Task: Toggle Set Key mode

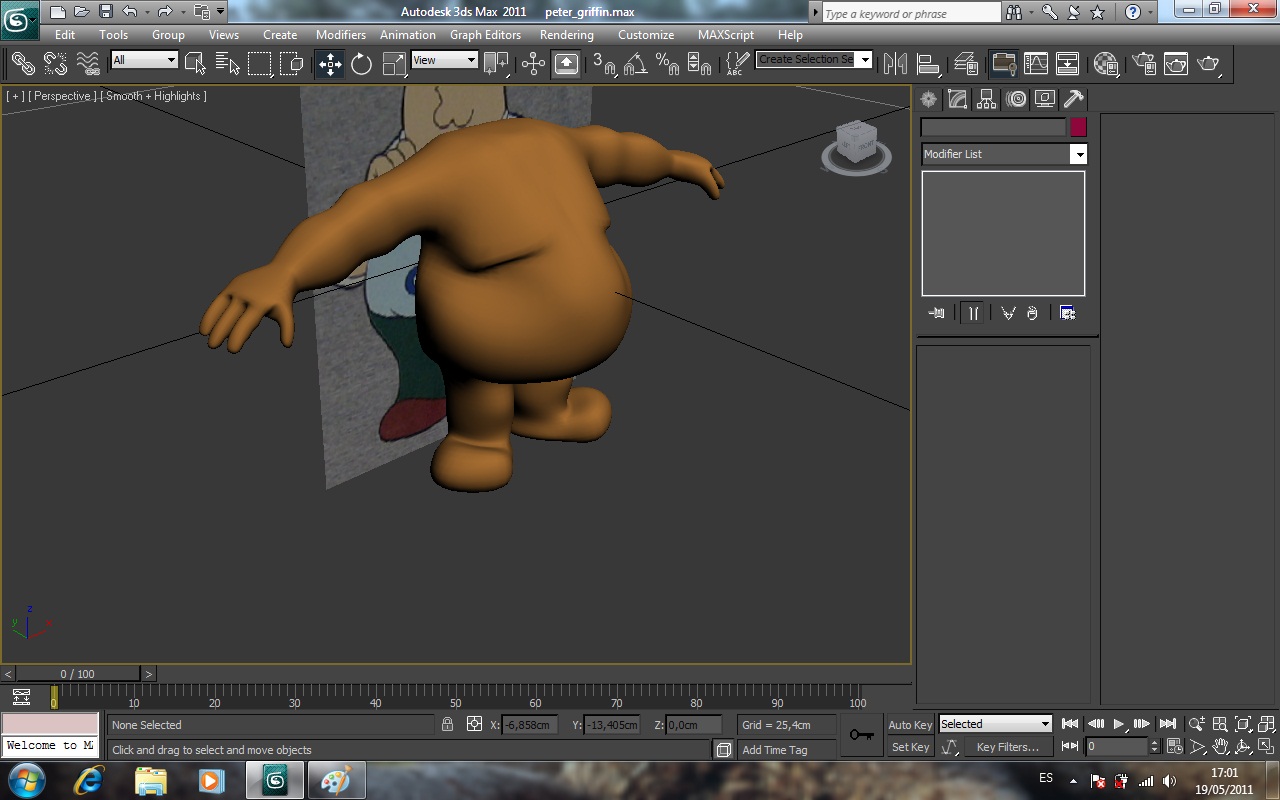Action: tap(910, 747)
